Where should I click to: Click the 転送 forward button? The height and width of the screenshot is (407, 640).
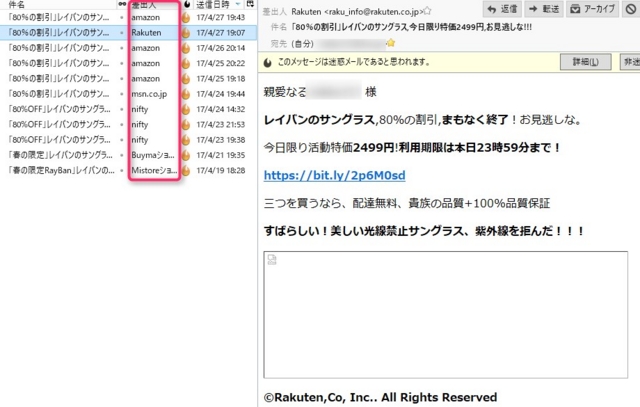tap(544, 9)
